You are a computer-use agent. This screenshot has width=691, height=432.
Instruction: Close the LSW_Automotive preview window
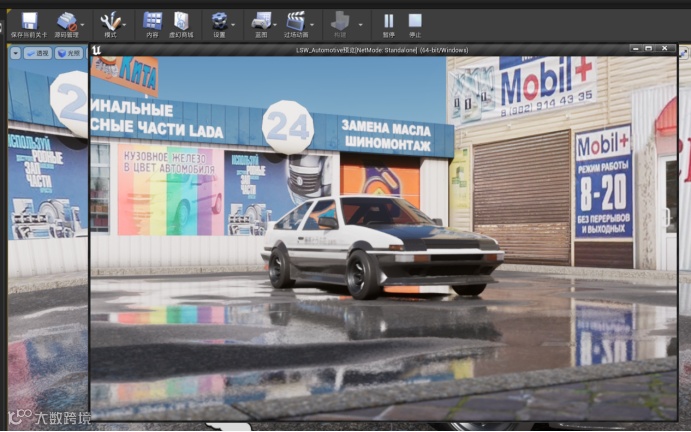click(x=665, y=48)
